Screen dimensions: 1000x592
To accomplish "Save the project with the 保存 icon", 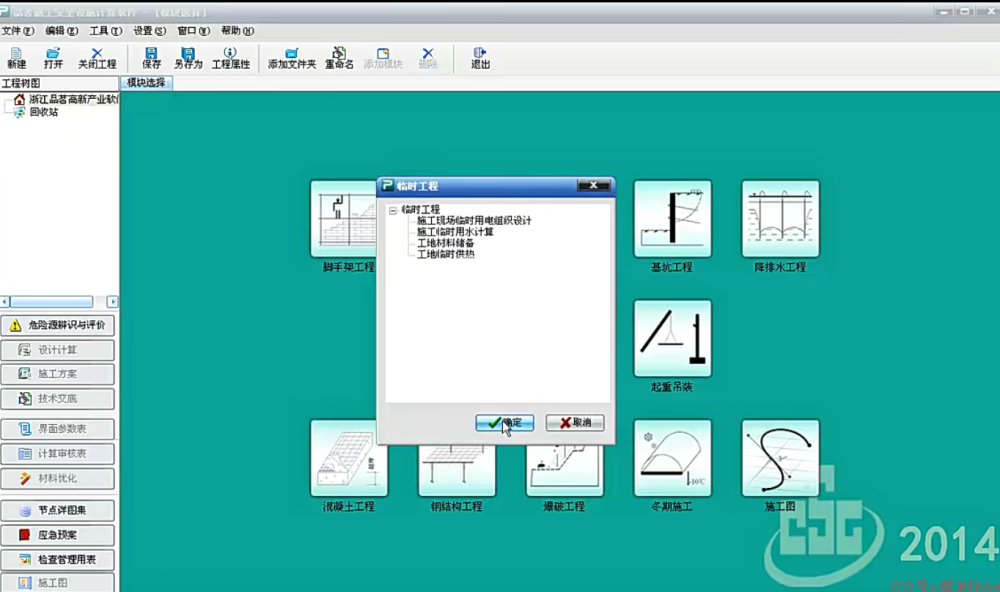I will tap(151, 57).
